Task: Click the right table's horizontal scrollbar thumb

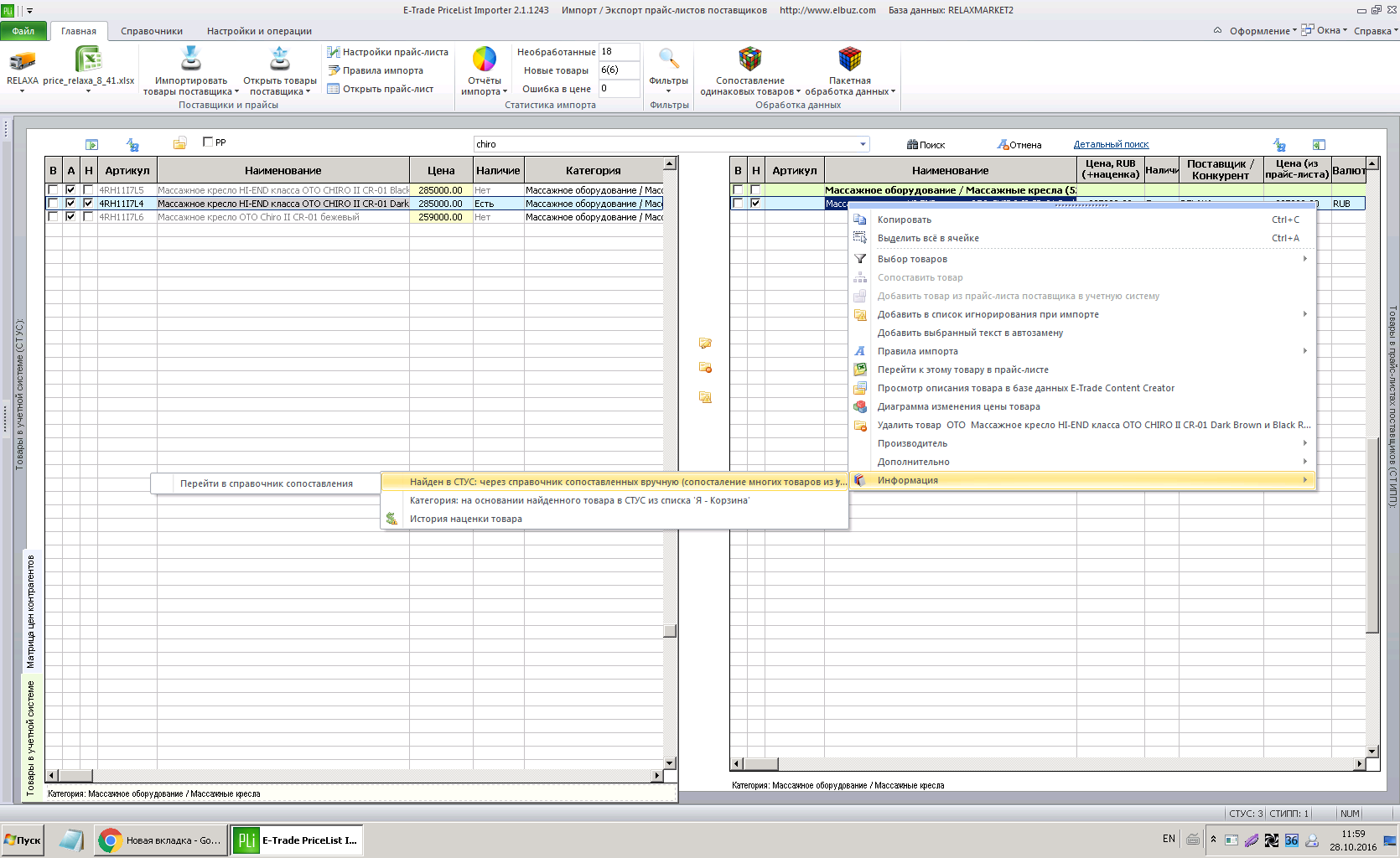Action: click(x=761, y=763)
